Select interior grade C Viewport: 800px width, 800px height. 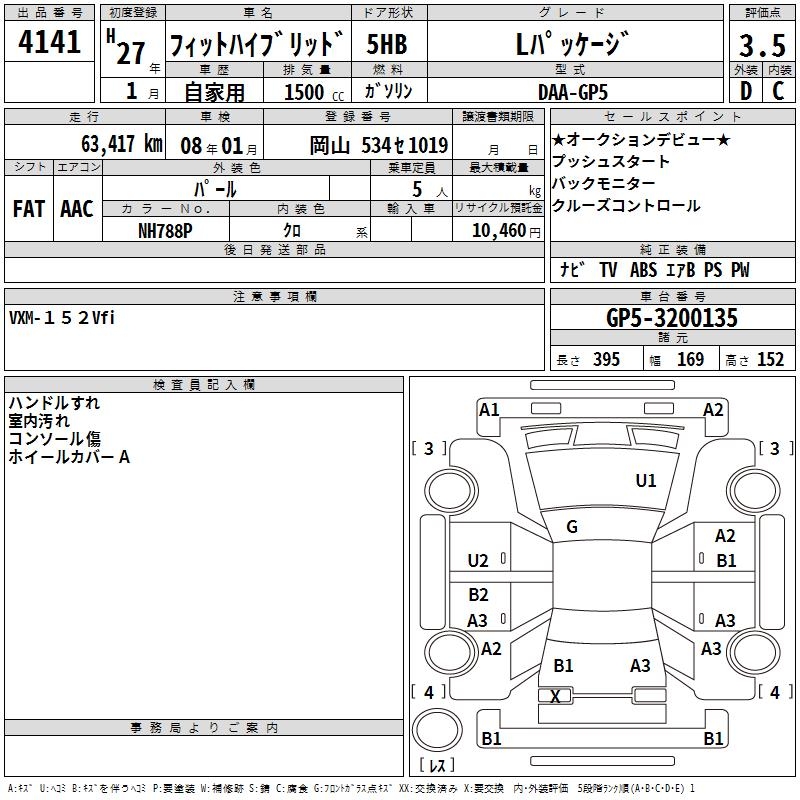click(x=778, y=91)
